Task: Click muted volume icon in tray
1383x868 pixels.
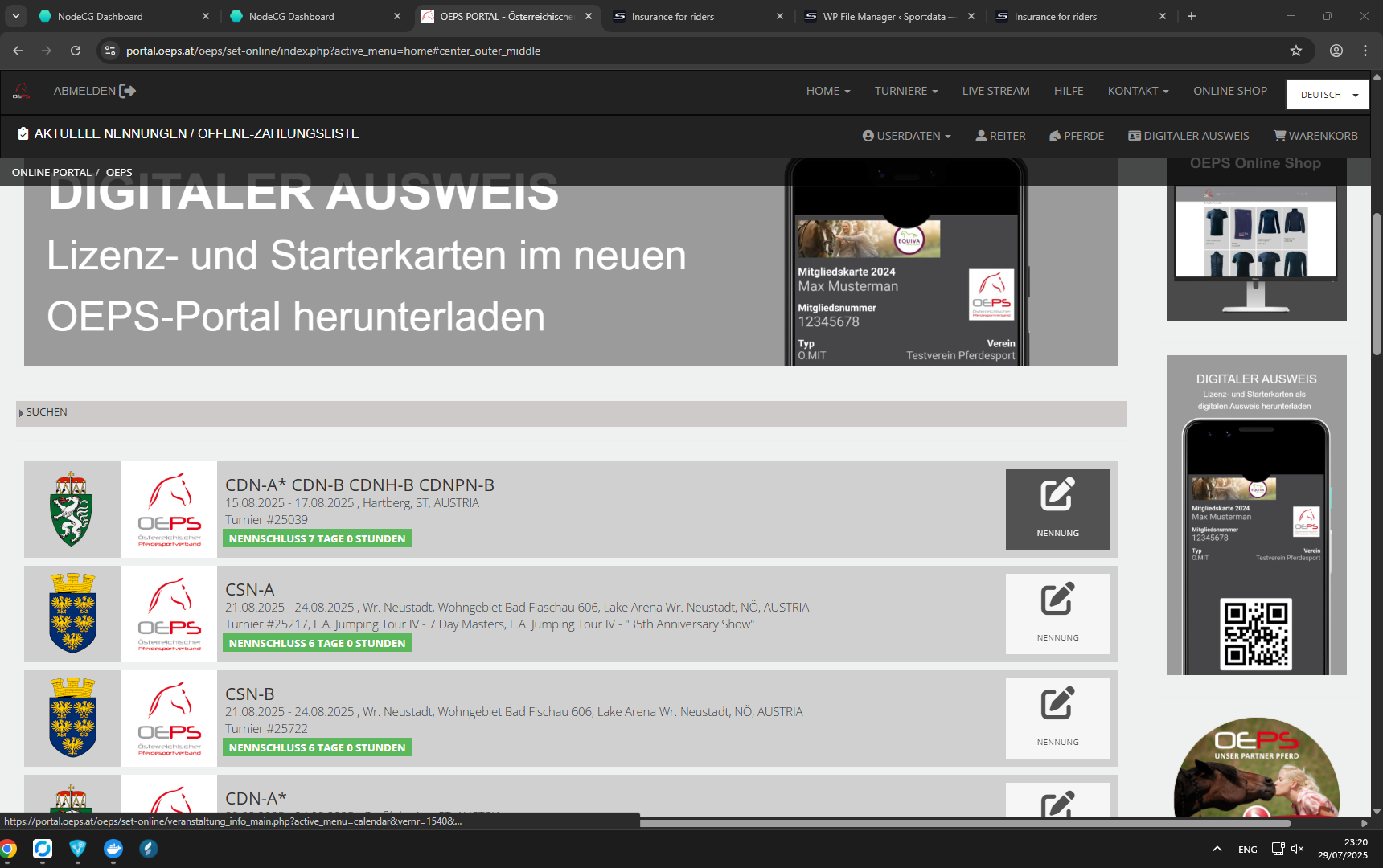Action: tap(1297, 849)
